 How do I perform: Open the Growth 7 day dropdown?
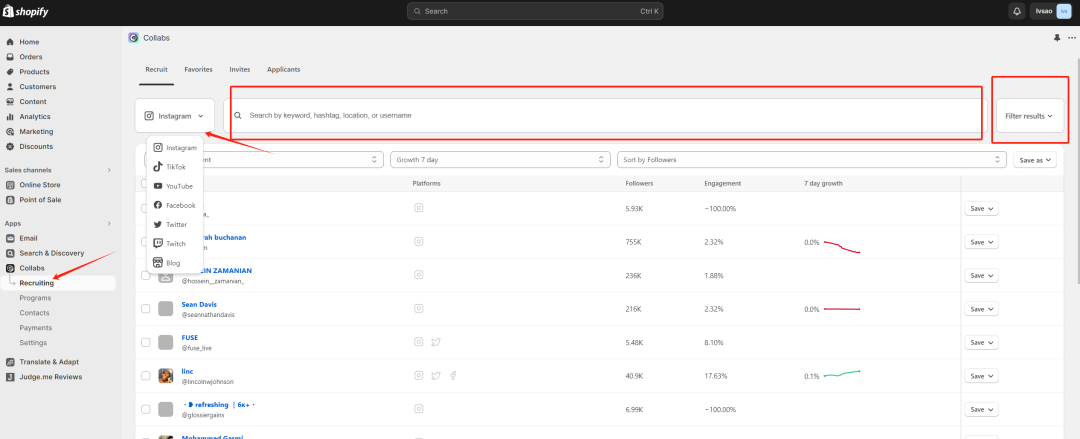click(x=500, y=159)
